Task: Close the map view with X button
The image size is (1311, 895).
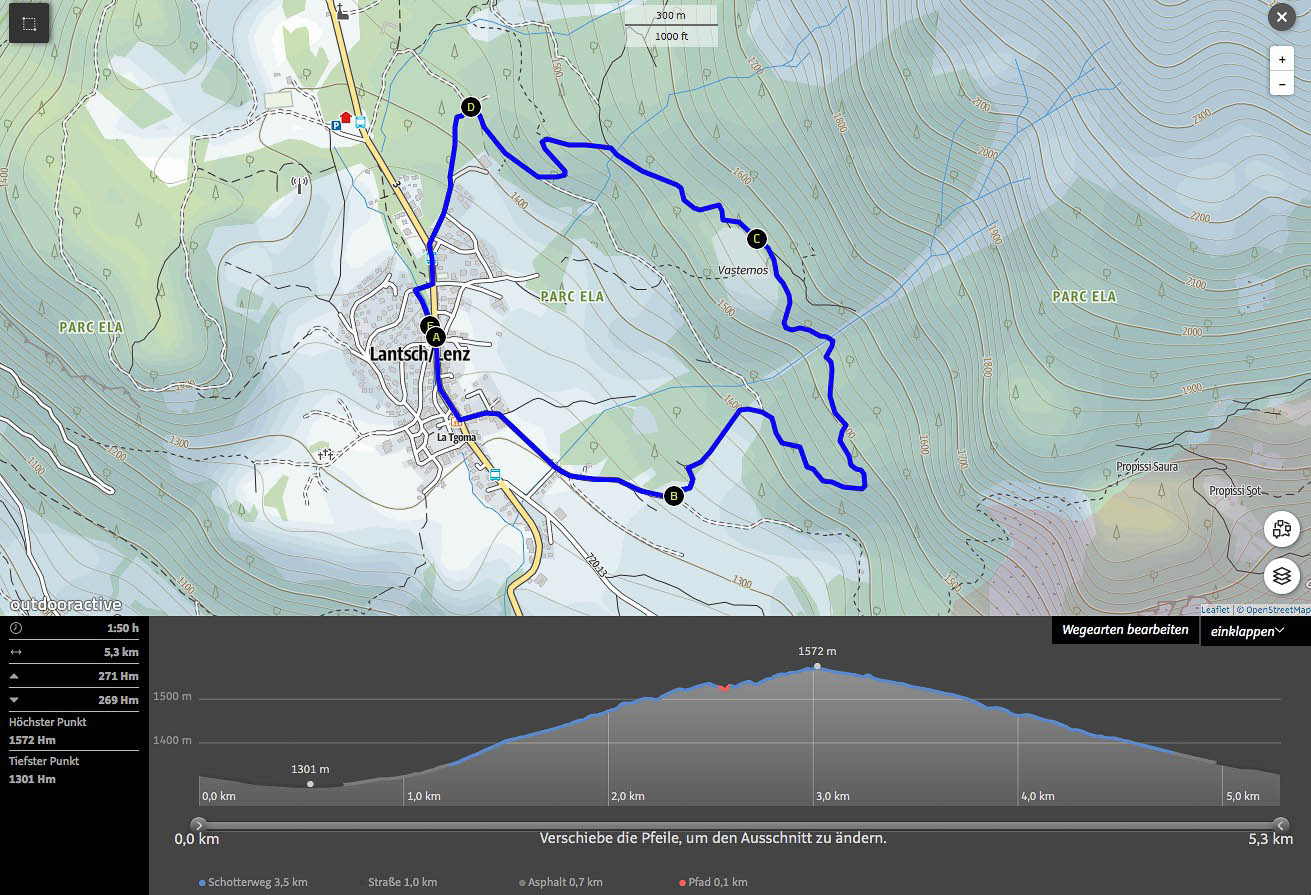Action: (x=1281, y=17)
